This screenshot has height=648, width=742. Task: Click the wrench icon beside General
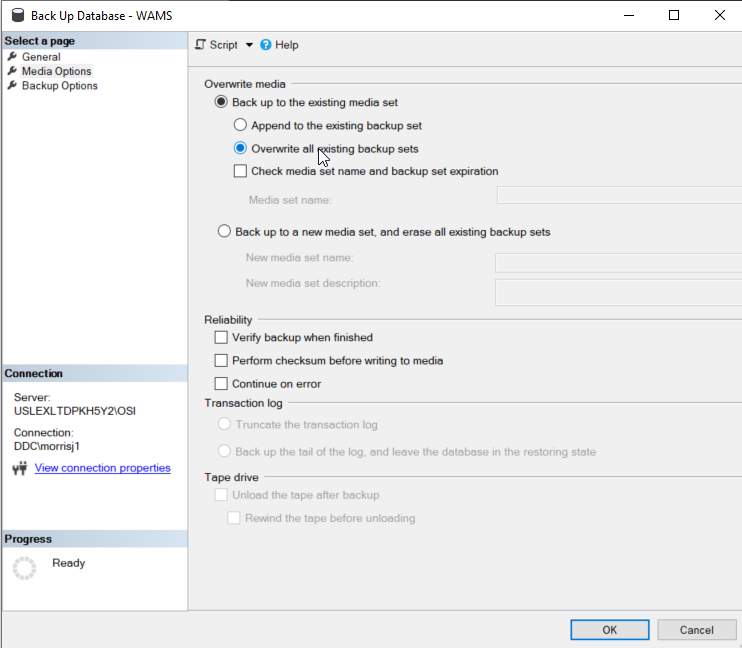[12, 57]
